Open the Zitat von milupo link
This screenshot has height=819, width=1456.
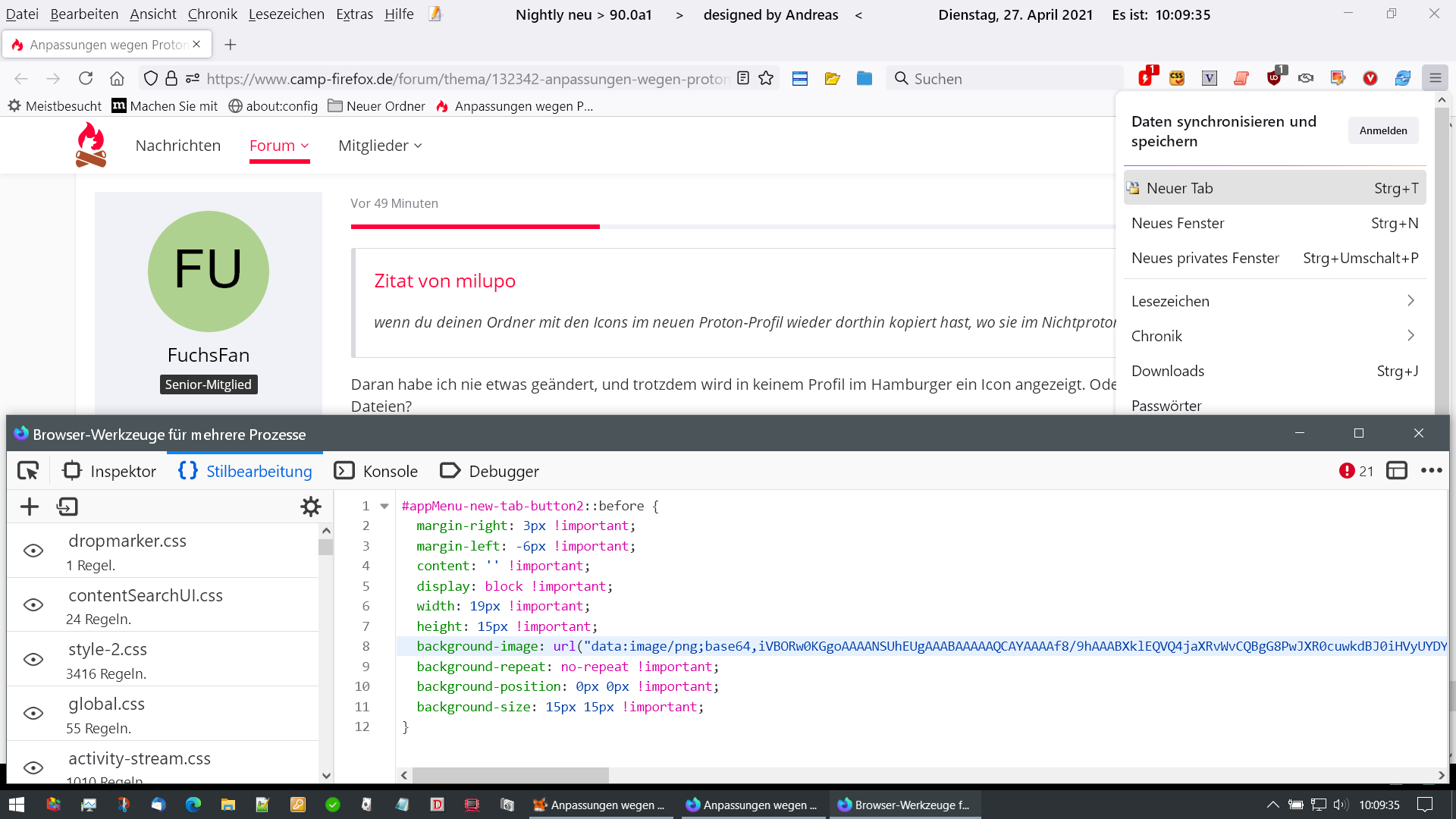[444, 281]
